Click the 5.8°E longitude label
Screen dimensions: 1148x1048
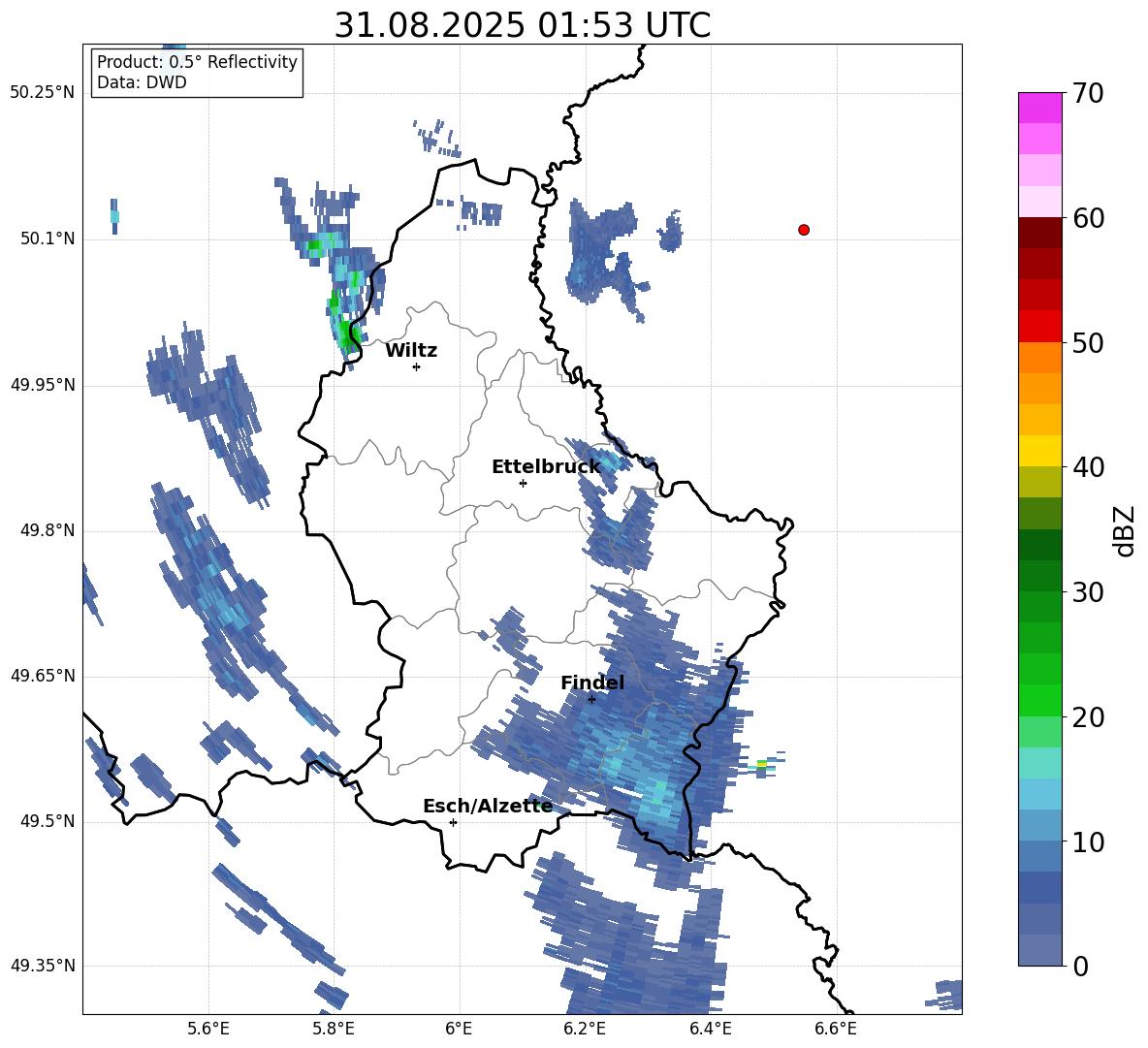(x=334, y=1029)
